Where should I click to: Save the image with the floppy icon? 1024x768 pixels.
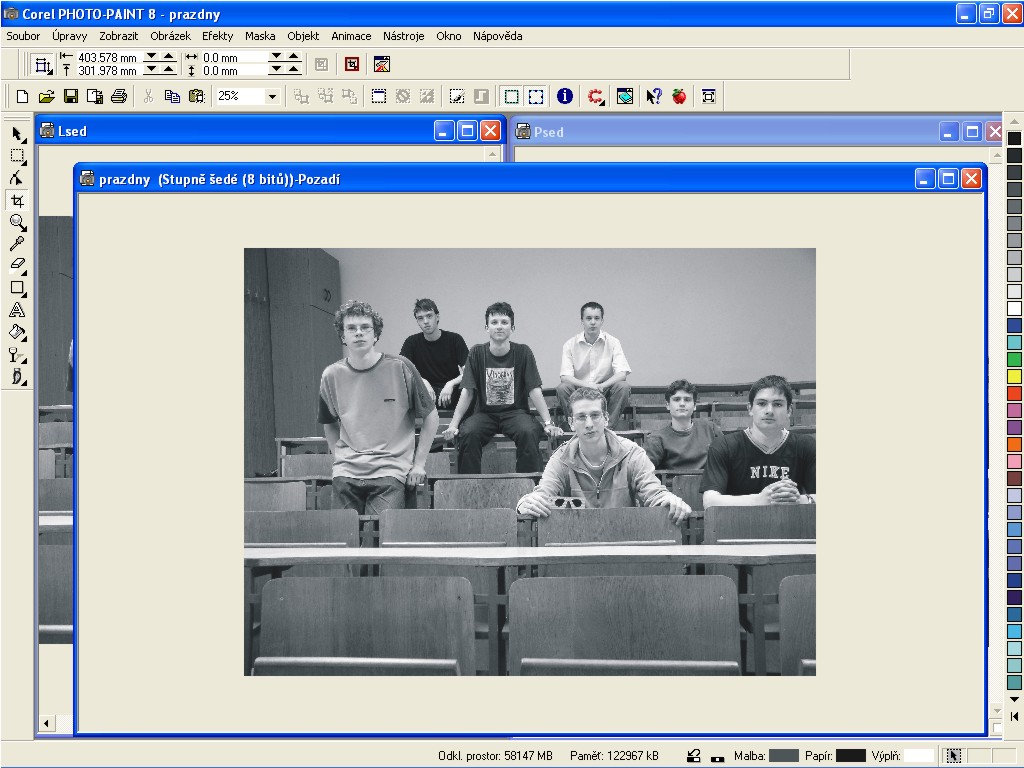pyautogui.click(x=71, y=97)
